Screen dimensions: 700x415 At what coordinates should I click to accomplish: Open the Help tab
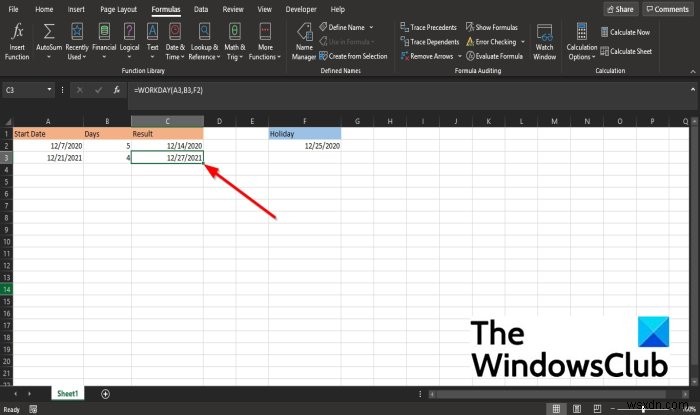pos(338,9)
